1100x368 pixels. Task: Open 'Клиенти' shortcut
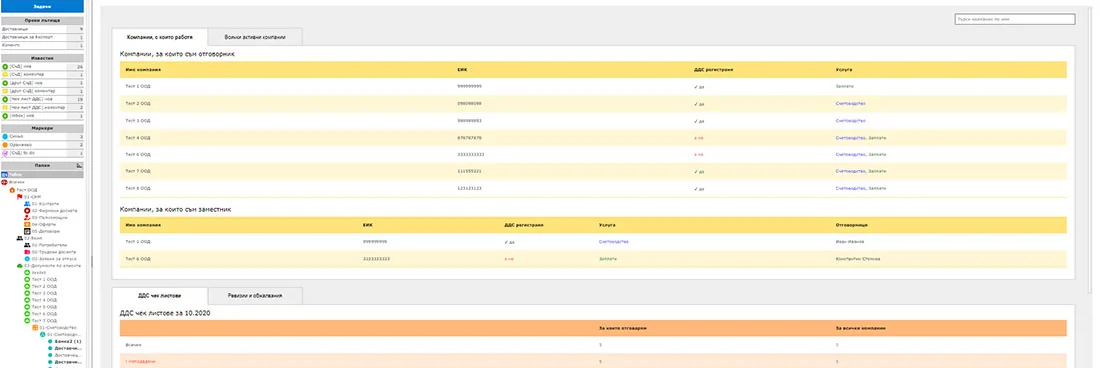pyautogui.click(x=42, y=45)
